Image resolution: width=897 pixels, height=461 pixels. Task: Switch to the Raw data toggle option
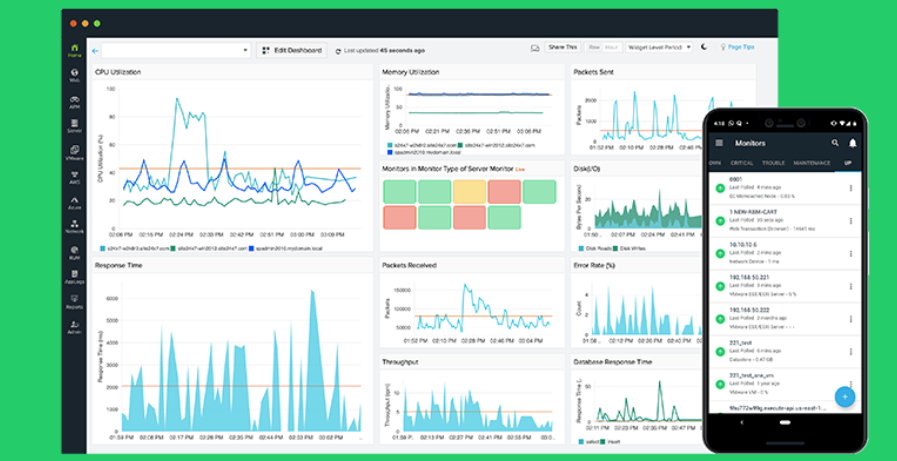pyautogui.click(x=595, y=47)
